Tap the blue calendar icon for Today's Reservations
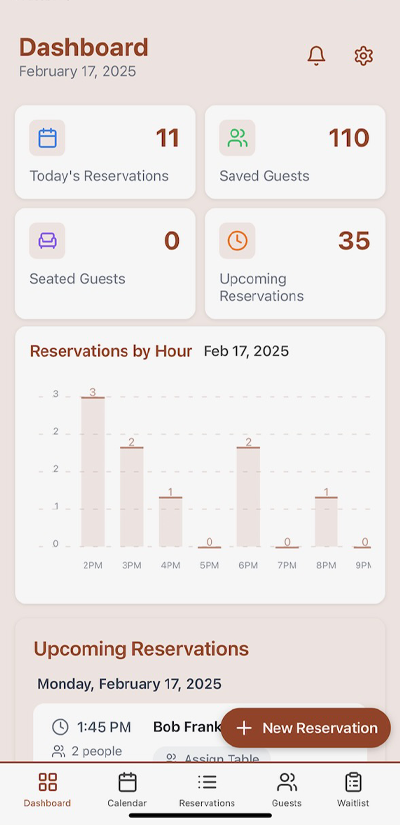400x825 pixels. 47,138
